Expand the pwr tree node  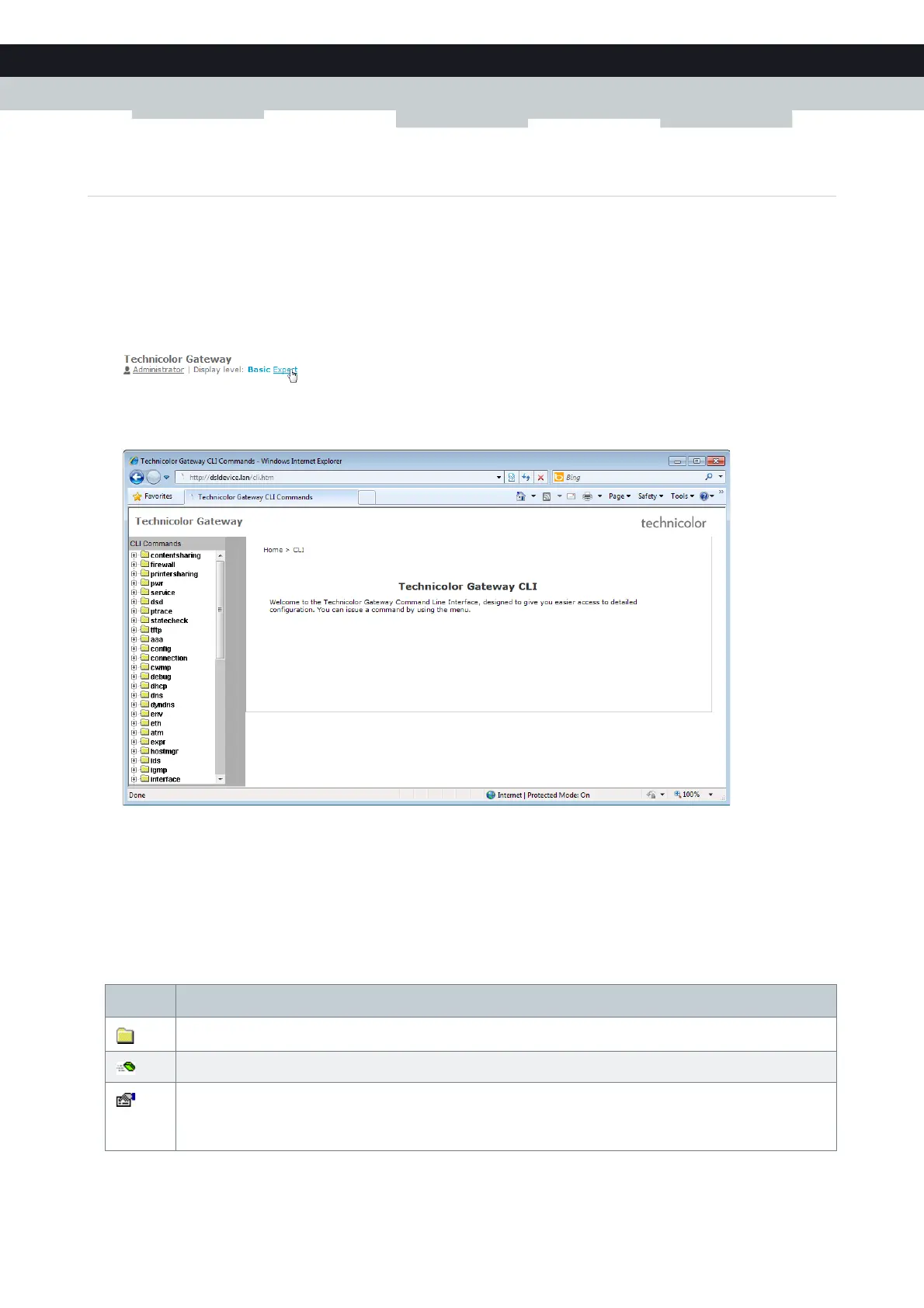coord(134,583)
